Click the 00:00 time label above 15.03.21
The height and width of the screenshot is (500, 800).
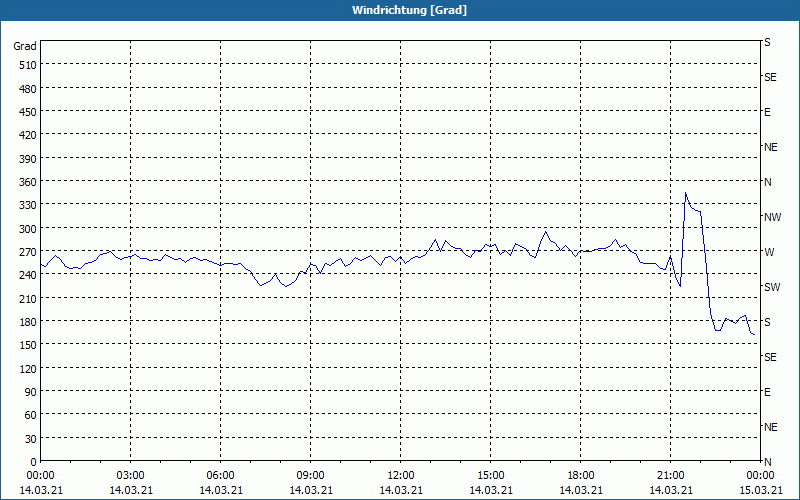(x=760, y=476)
